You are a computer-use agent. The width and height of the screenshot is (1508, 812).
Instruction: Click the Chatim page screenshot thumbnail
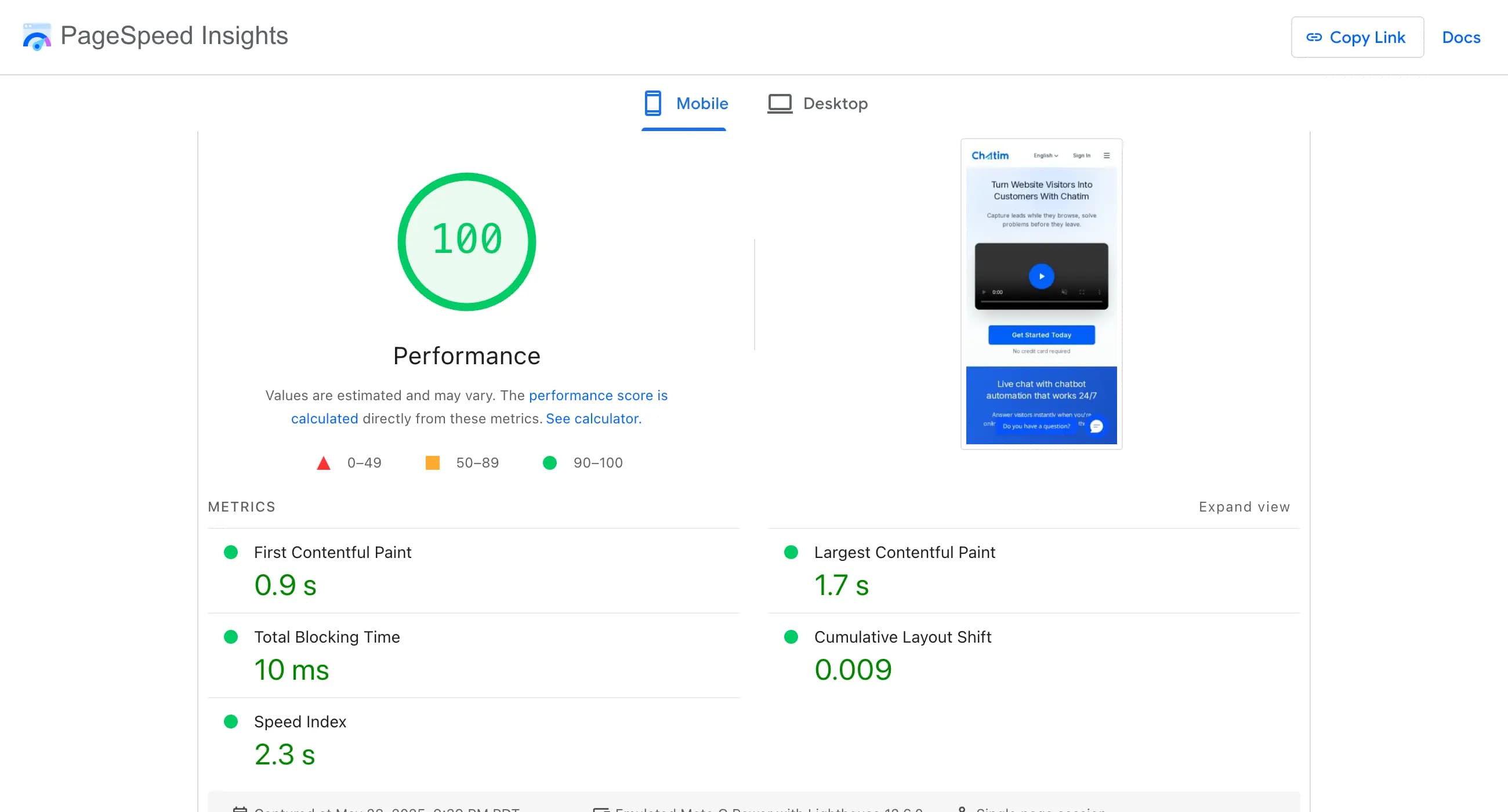[x=1041, y=293]
